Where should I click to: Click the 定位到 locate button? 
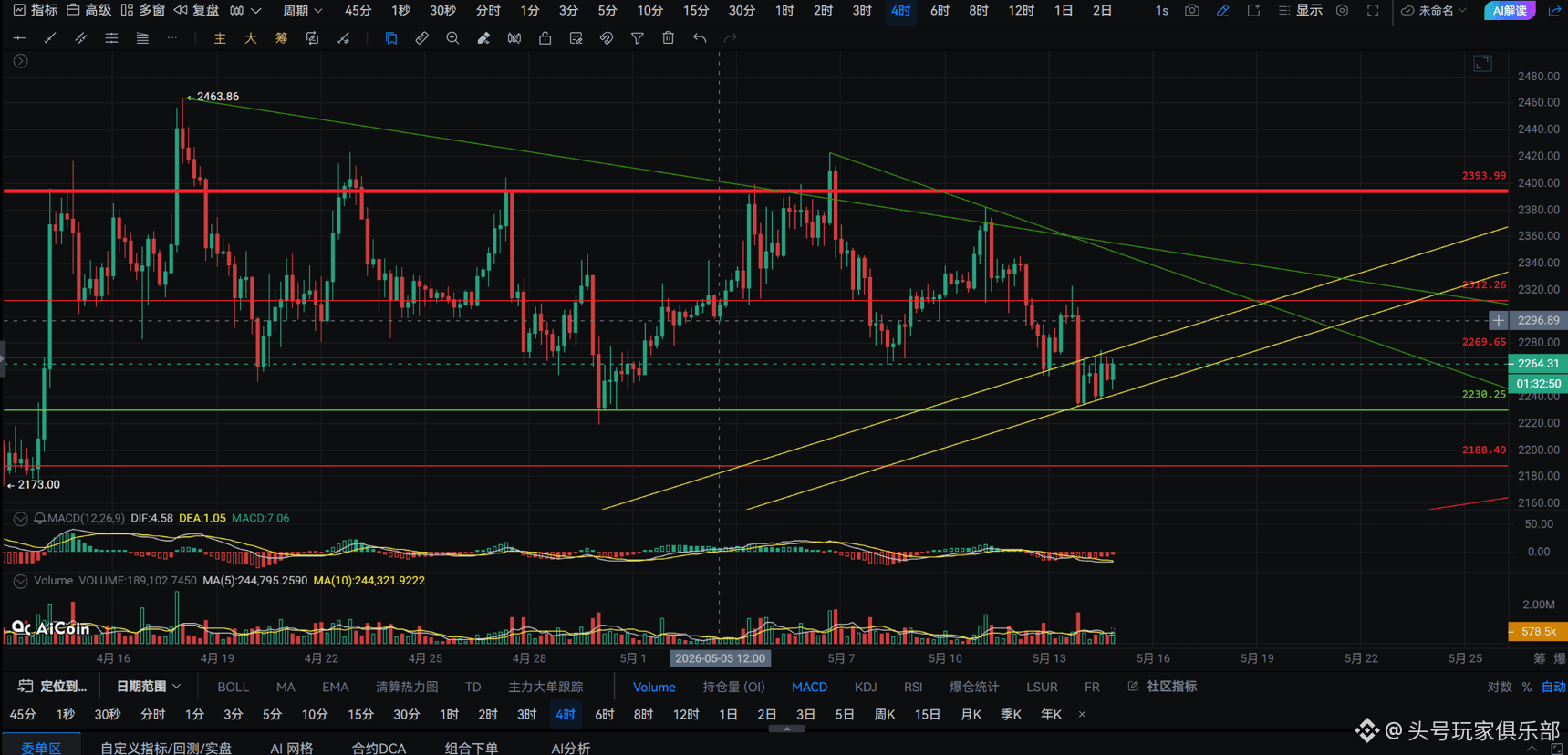[x=52, y=687]
